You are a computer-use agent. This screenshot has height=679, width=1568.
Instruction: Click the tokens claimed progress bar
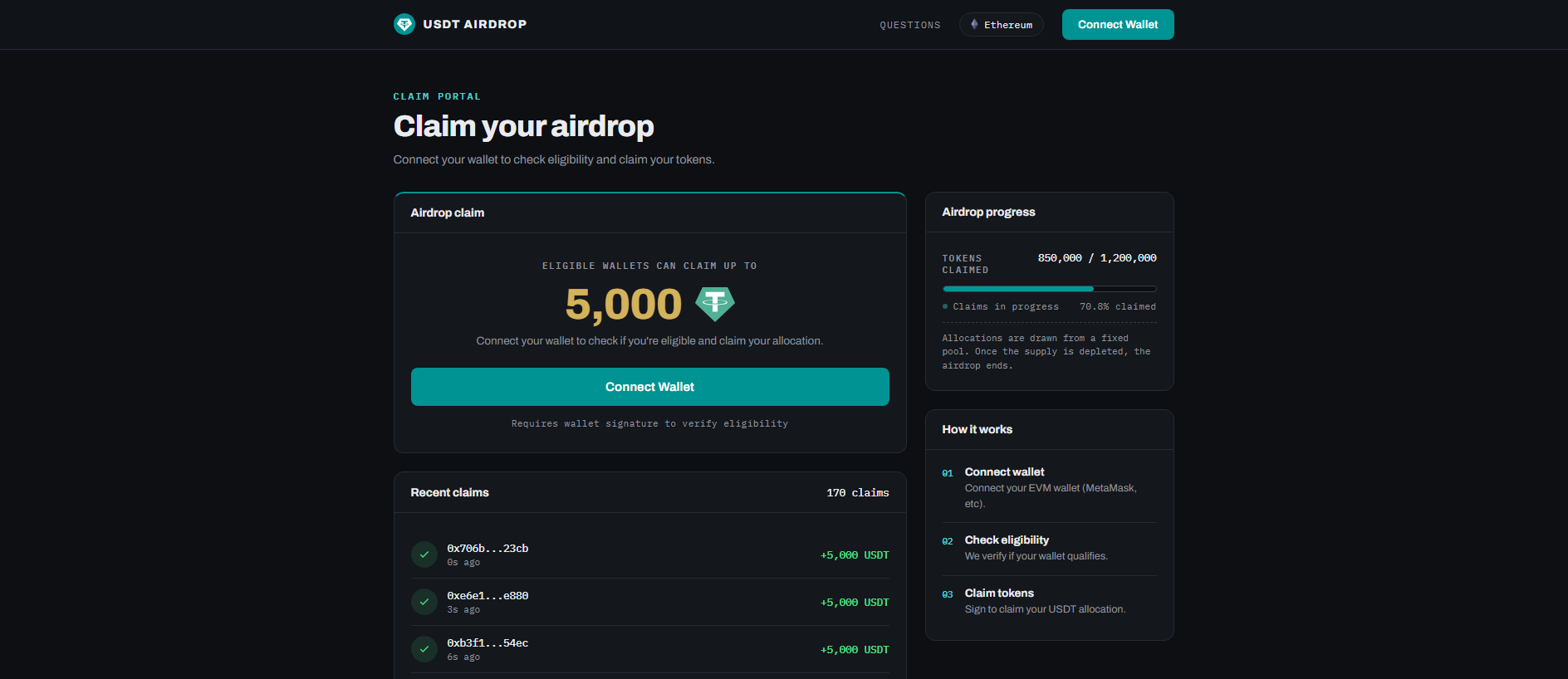1050,289
